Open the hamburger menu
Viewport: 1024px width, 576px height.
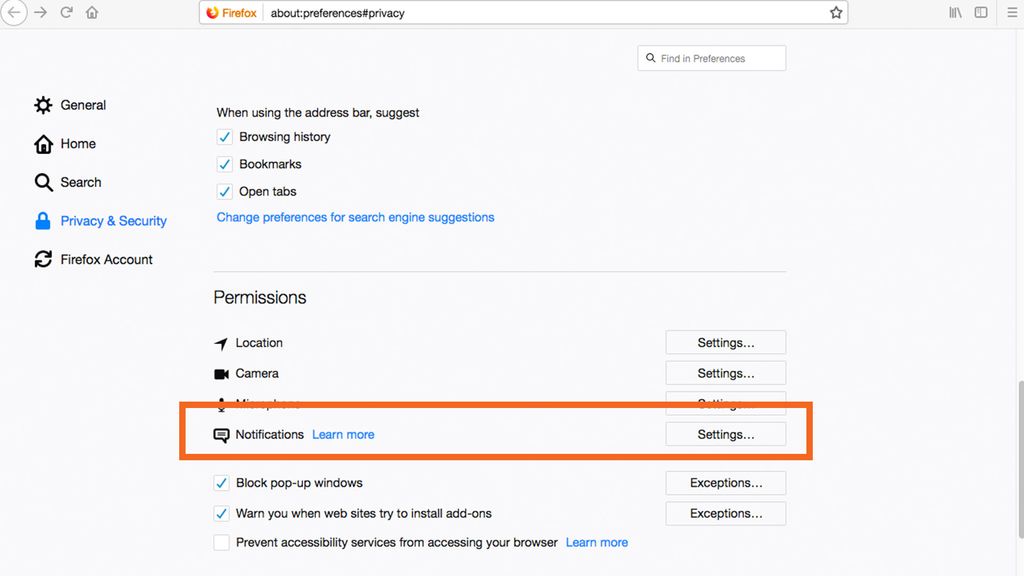(x=1008, y=12)
